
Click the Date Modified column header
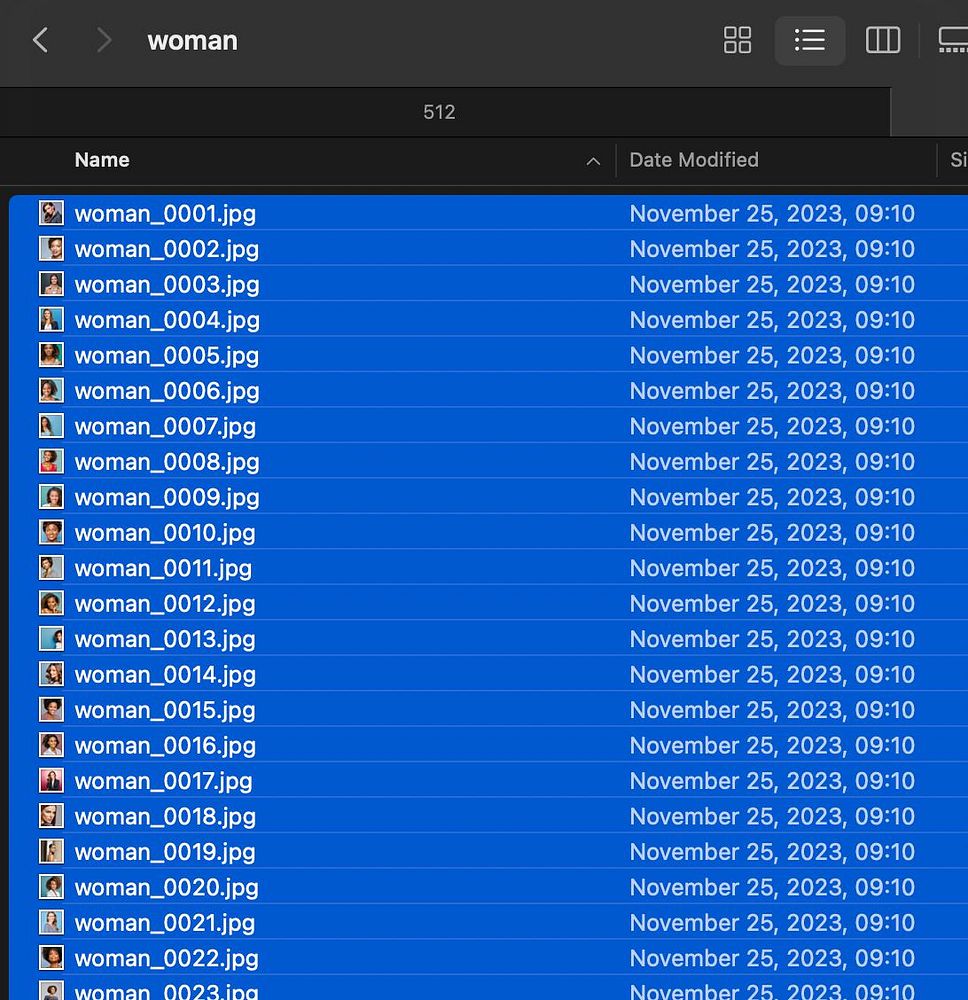point(694,160)
